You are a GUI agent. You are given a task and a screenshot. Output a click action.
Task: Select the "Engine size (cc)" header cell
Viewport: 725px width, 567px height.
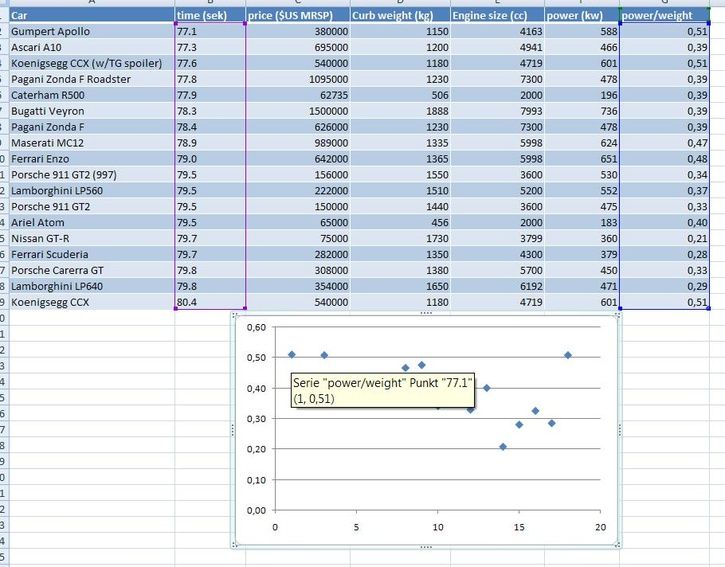[x=496, y=16]
